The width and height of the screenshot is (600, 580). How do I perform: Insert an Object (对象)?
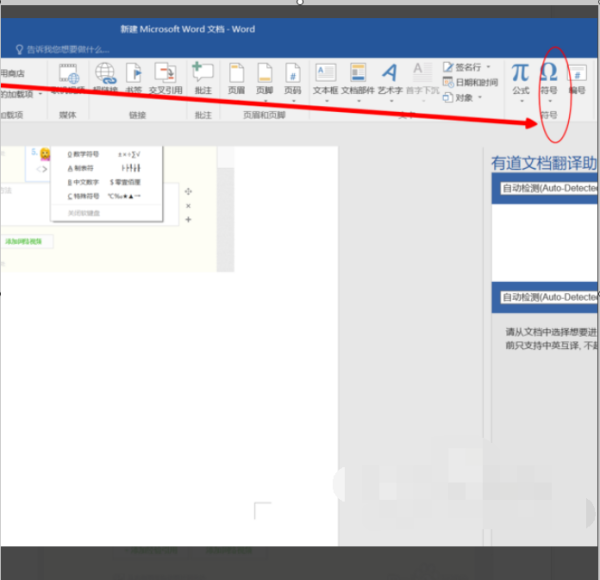pos(458,98)
